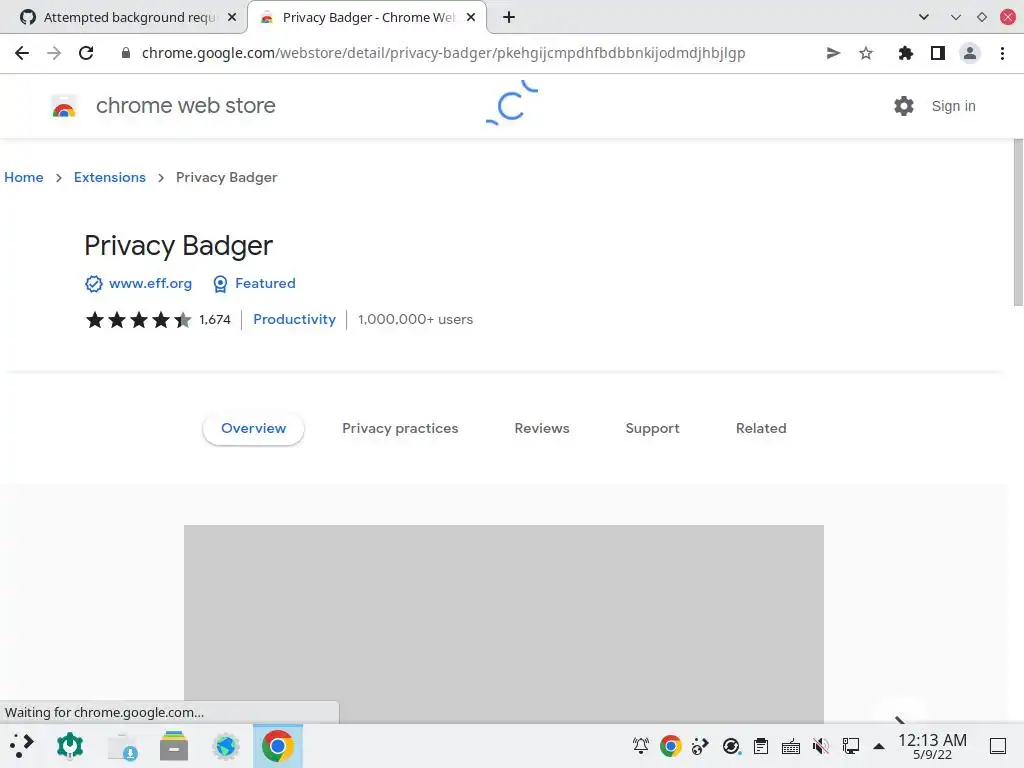
Task: Open the Productivity category link
Action: click(x=295, y=319)
